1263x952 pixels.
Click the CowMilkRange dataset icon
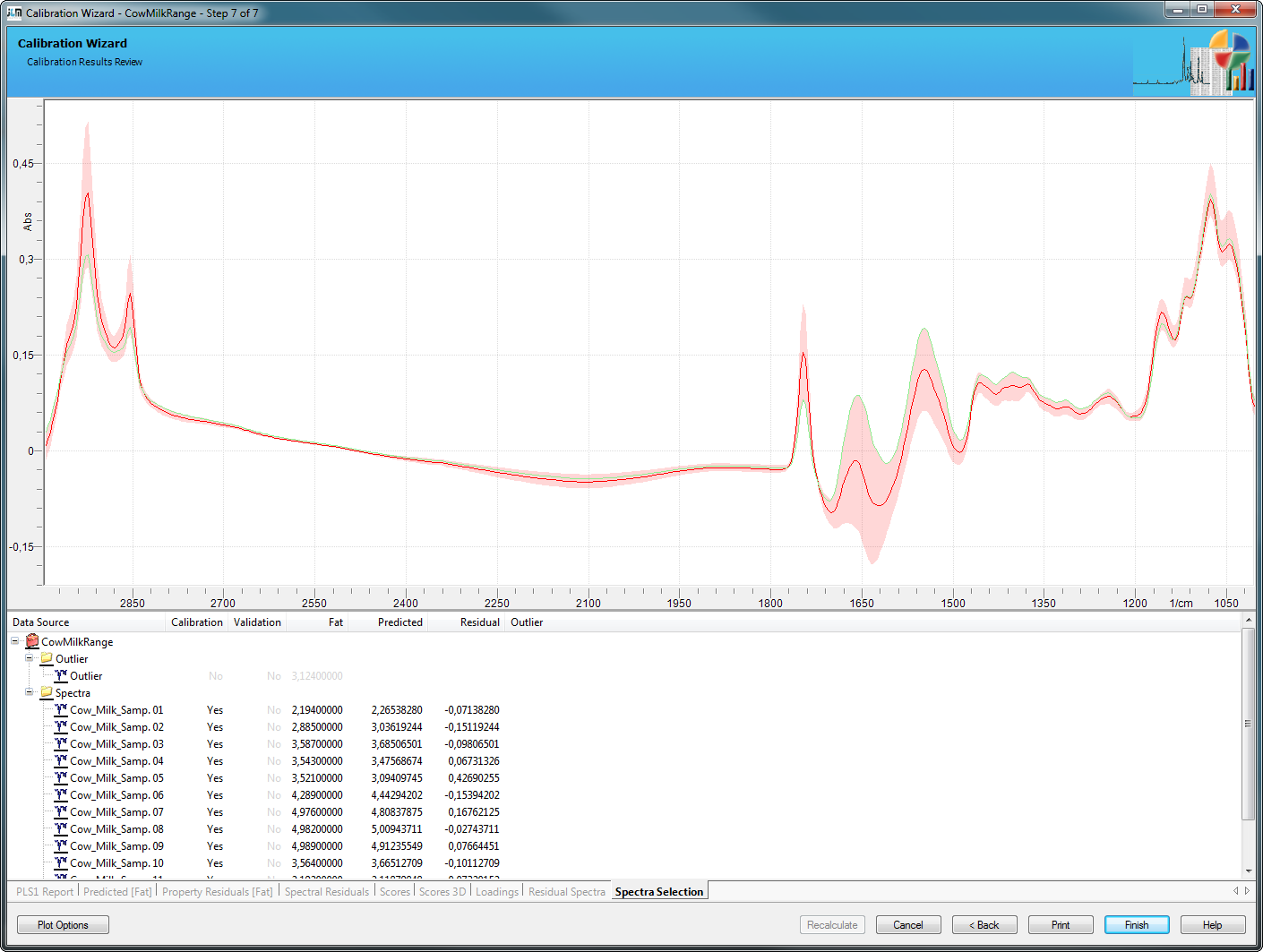[32, 641]
